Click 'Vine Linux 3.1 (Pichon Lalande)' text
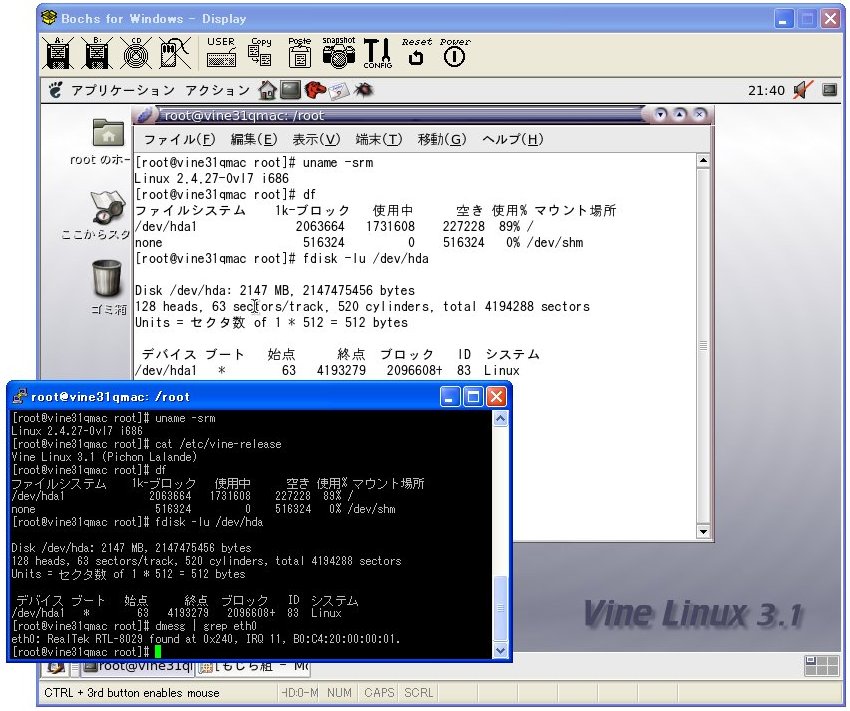850x711 pixels. [104, 457]
